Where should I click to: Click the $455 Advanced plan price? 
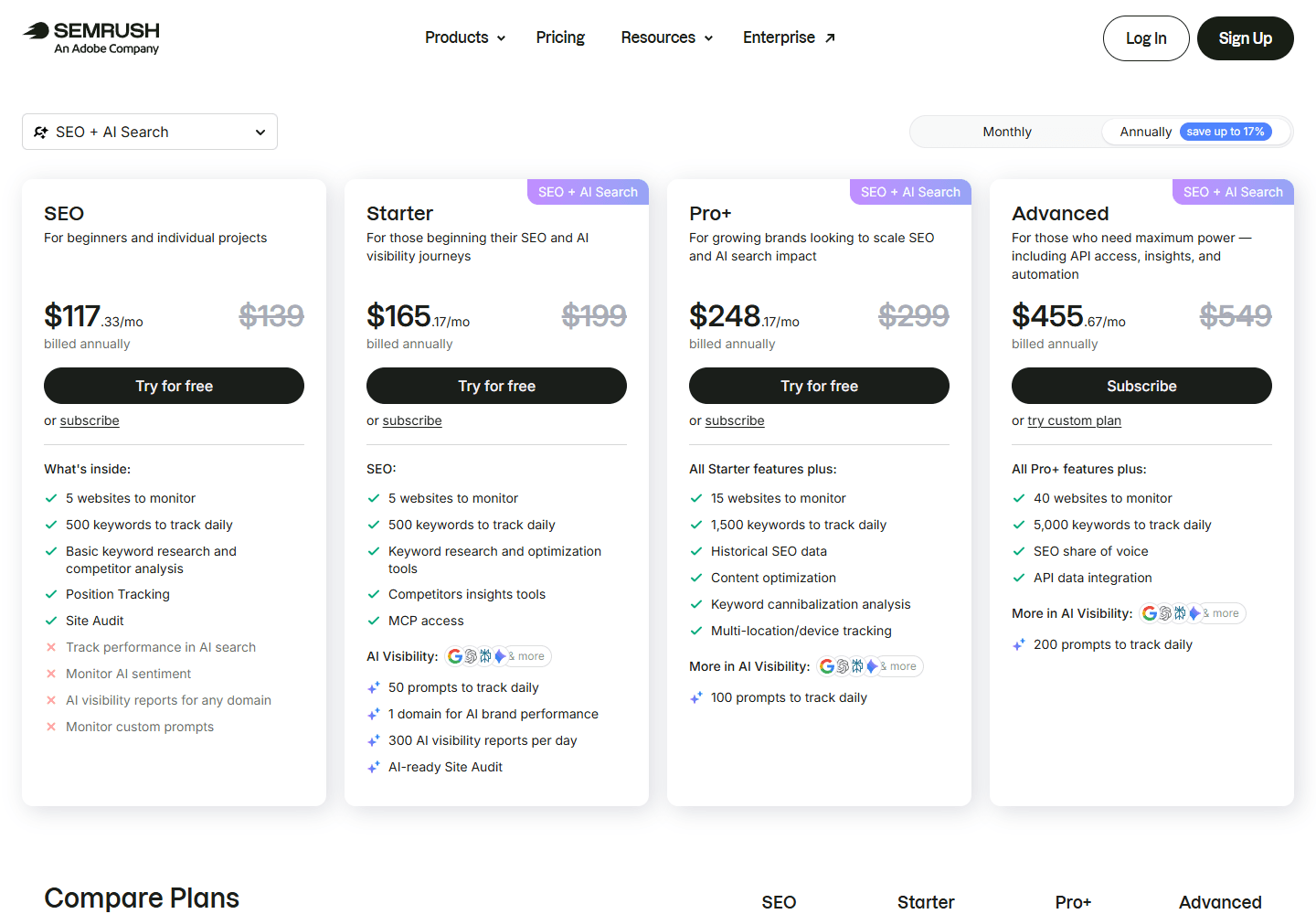(x=1068, y=316)
